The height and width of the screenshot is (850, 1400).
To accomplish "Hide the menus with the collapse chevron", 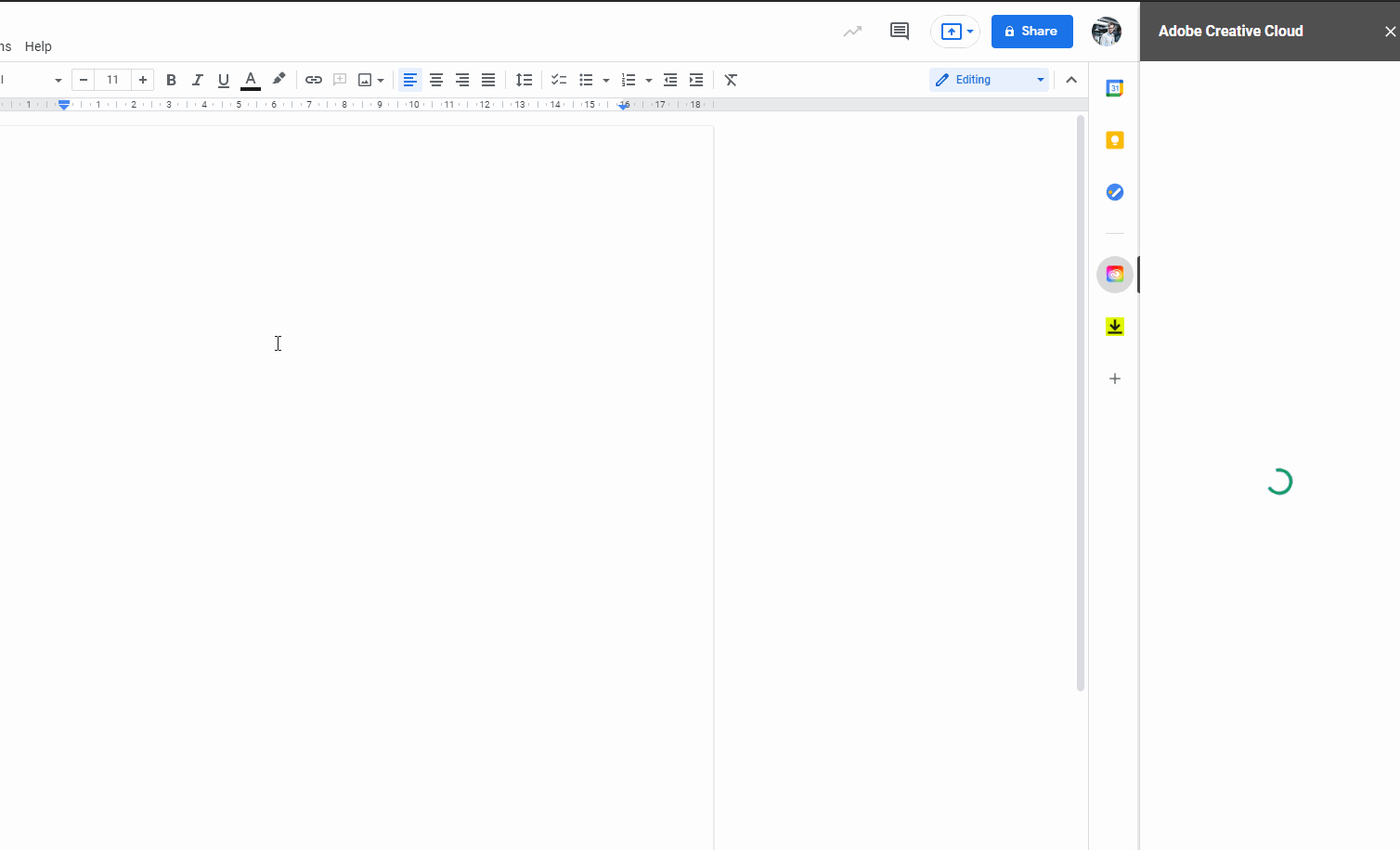I will [x=1071, y=80].
